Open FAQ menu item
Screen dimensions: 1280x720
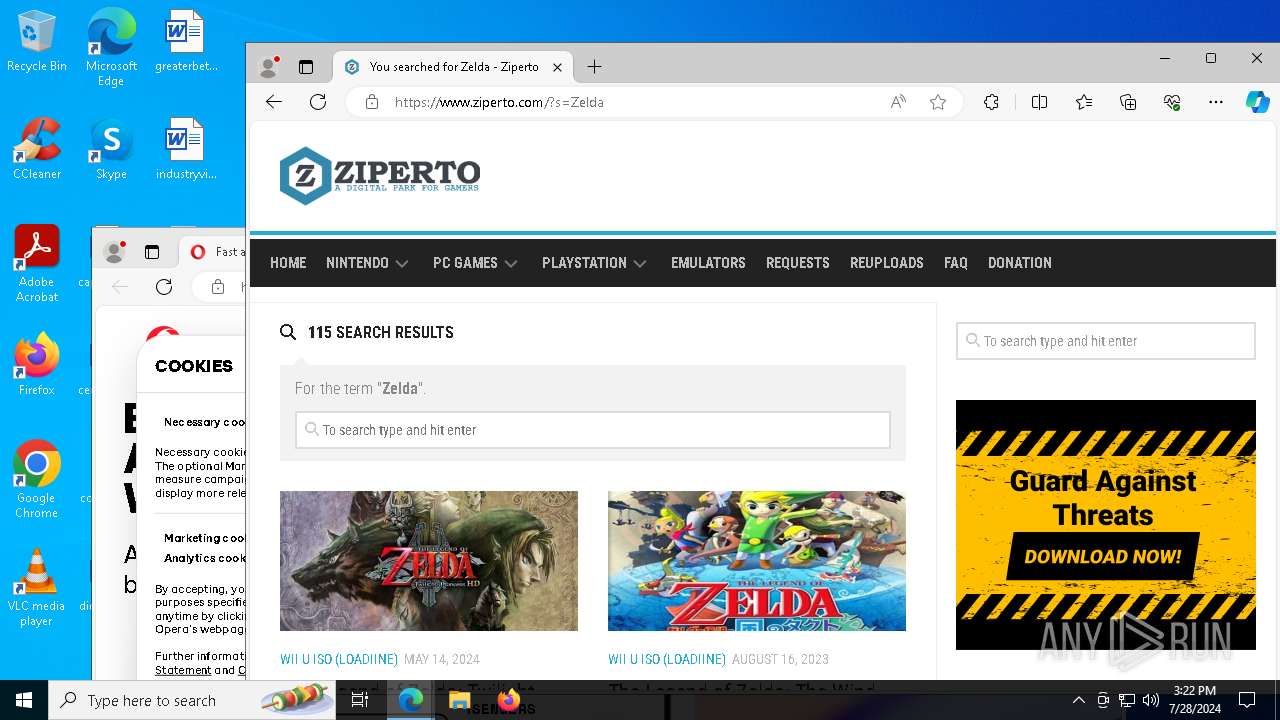coord(956,263)
